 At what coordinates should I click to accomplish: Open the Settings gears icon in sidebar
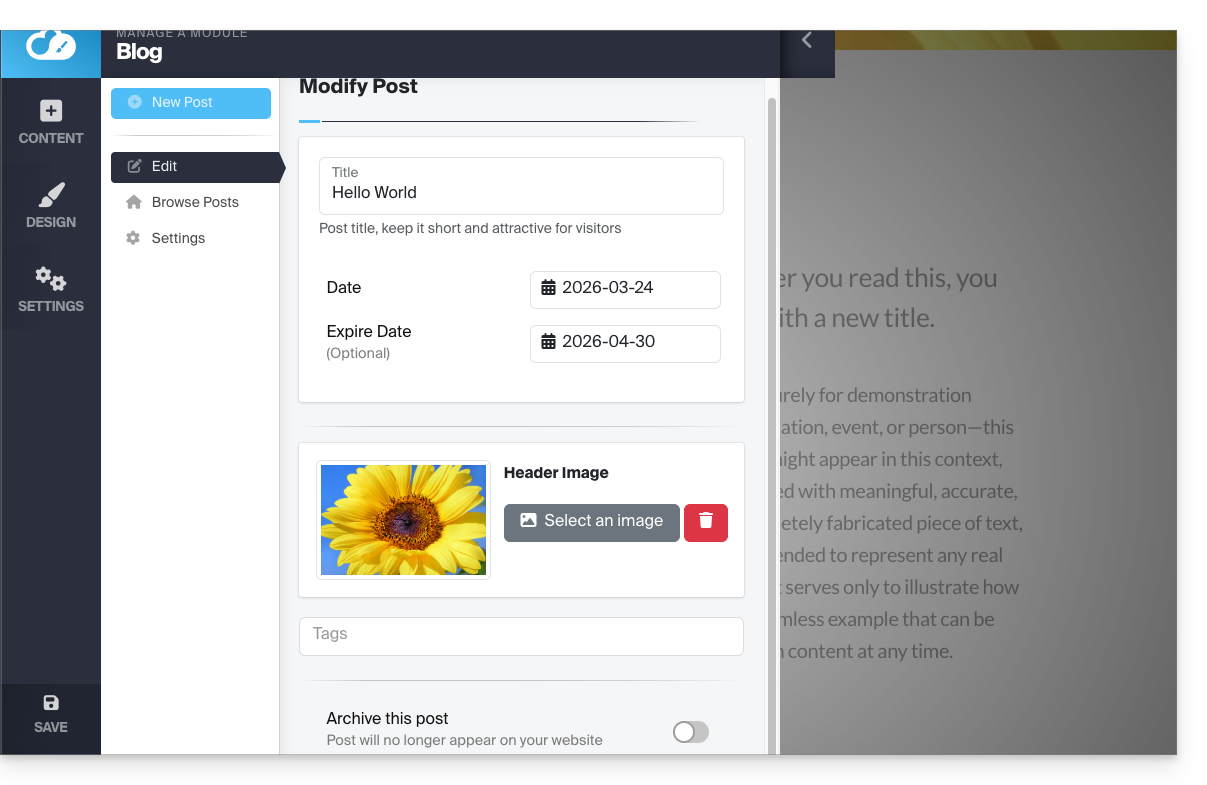coord(51,279)
